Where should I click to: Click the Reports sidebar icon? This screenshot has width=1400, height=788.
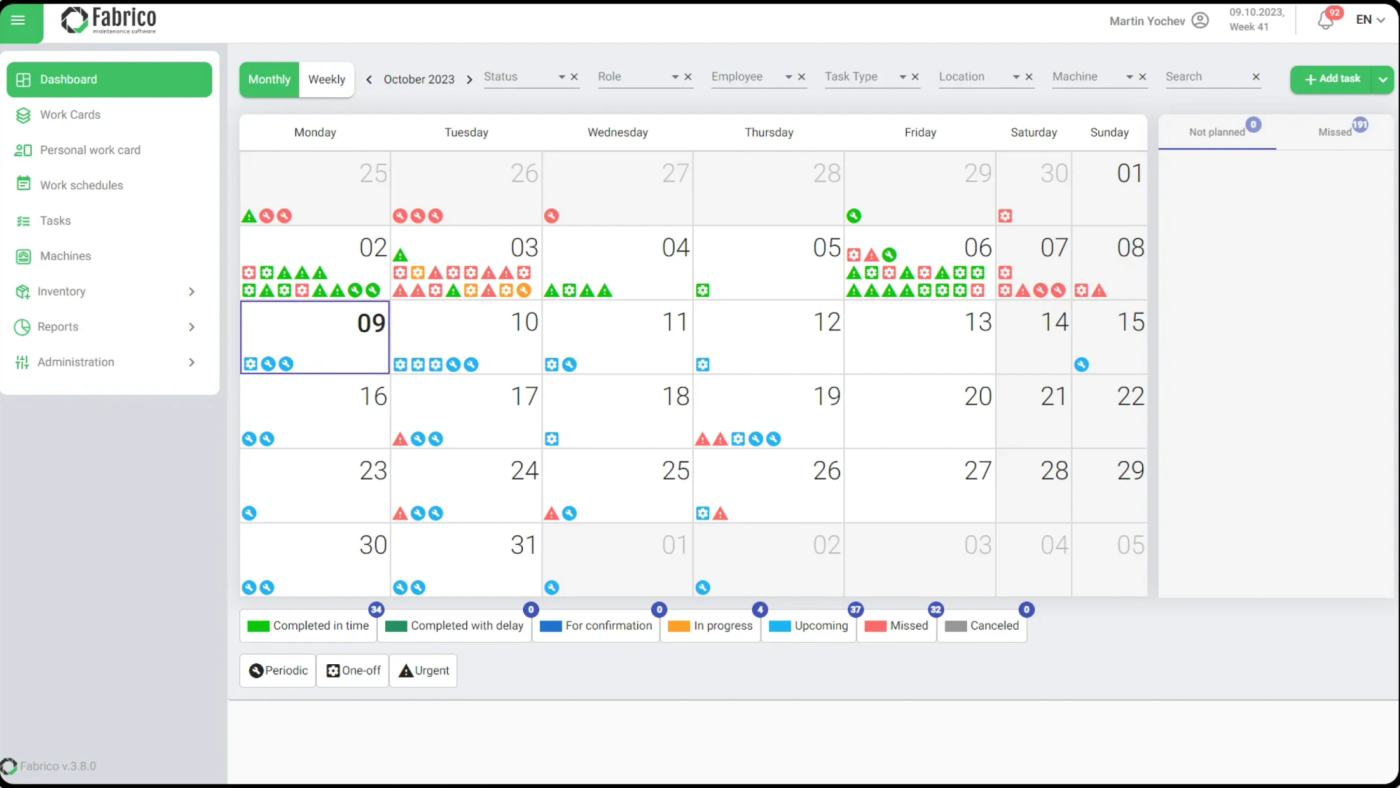click(23, 327)
